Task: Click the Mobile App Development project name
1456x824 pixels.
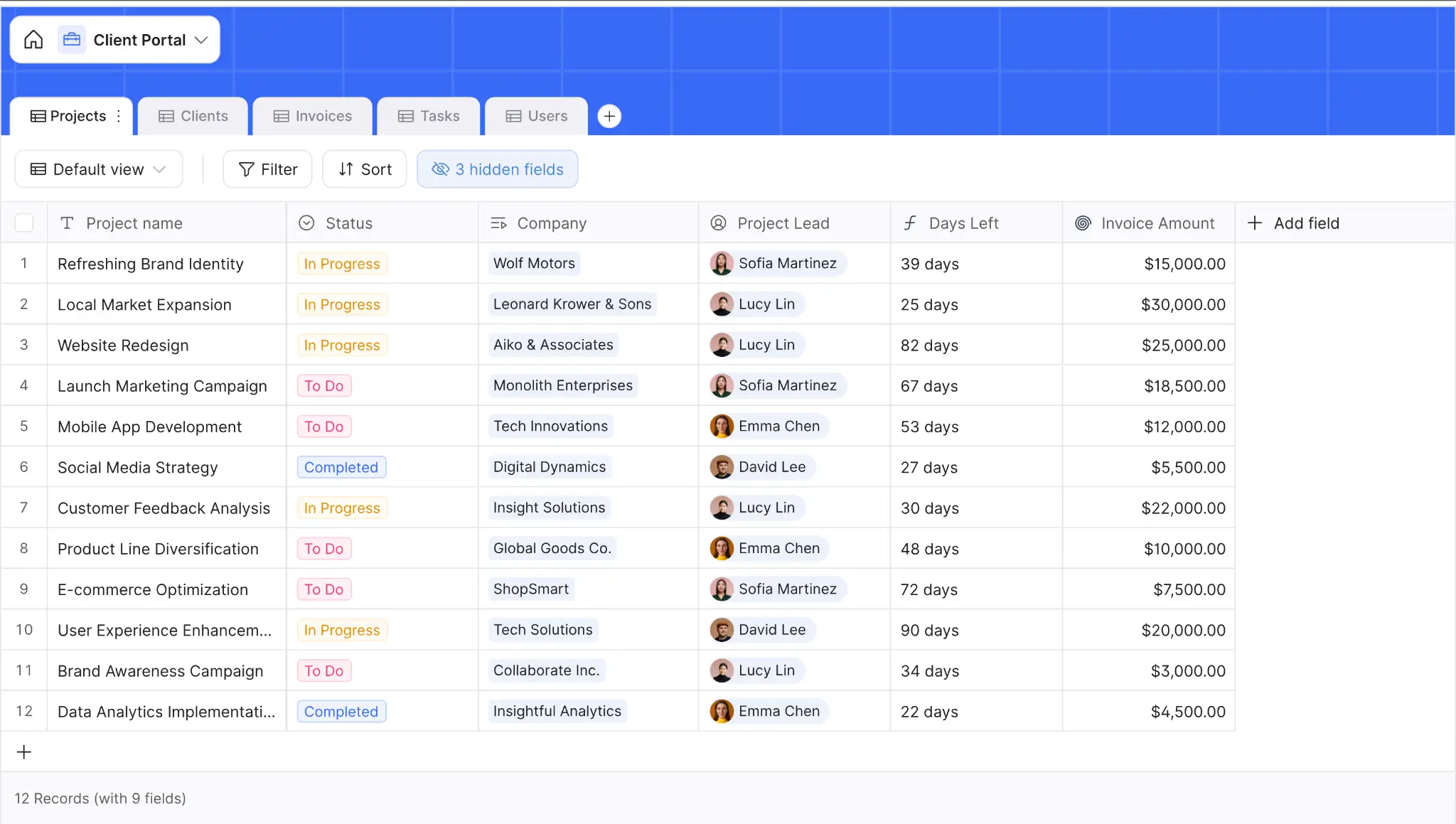Action: pos(149,427)
